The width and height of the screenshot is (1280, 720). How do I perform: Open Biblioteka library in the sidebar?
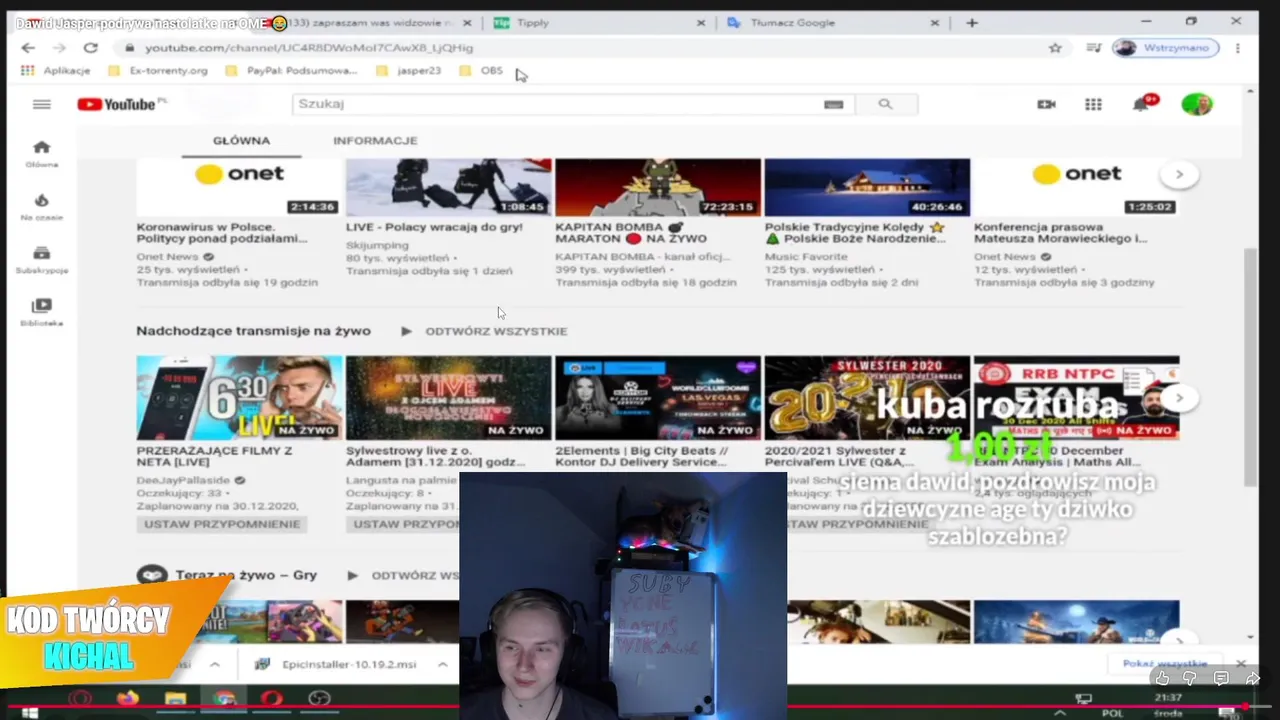tap(41, 312)
